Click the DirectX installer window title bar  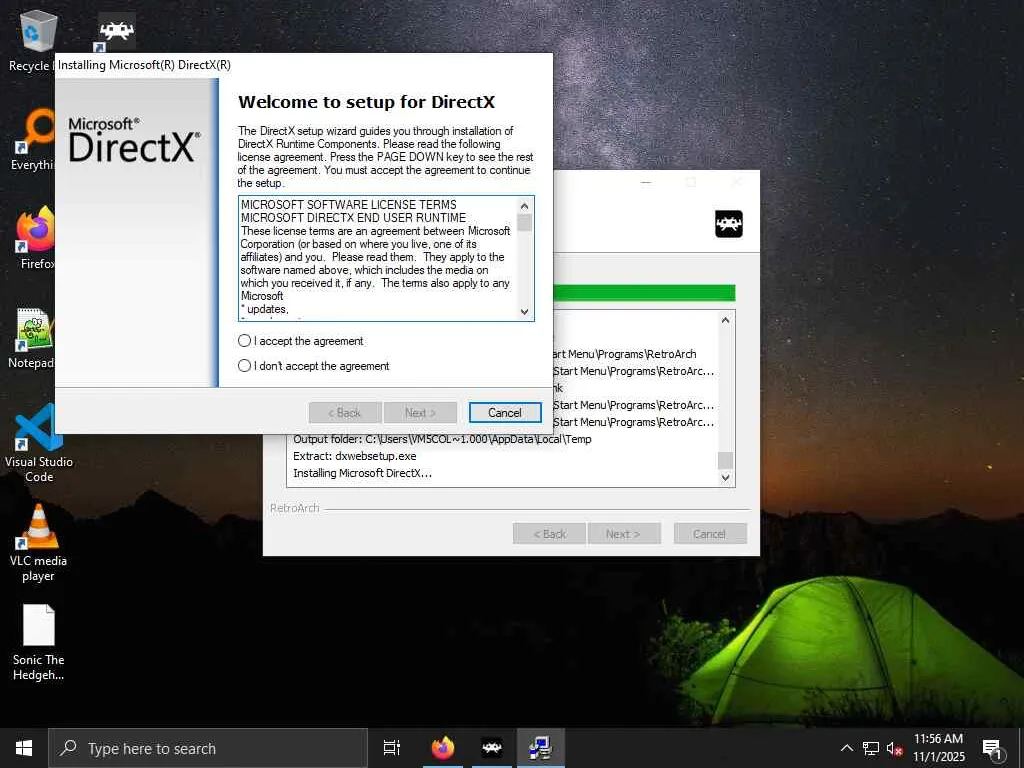304,65
